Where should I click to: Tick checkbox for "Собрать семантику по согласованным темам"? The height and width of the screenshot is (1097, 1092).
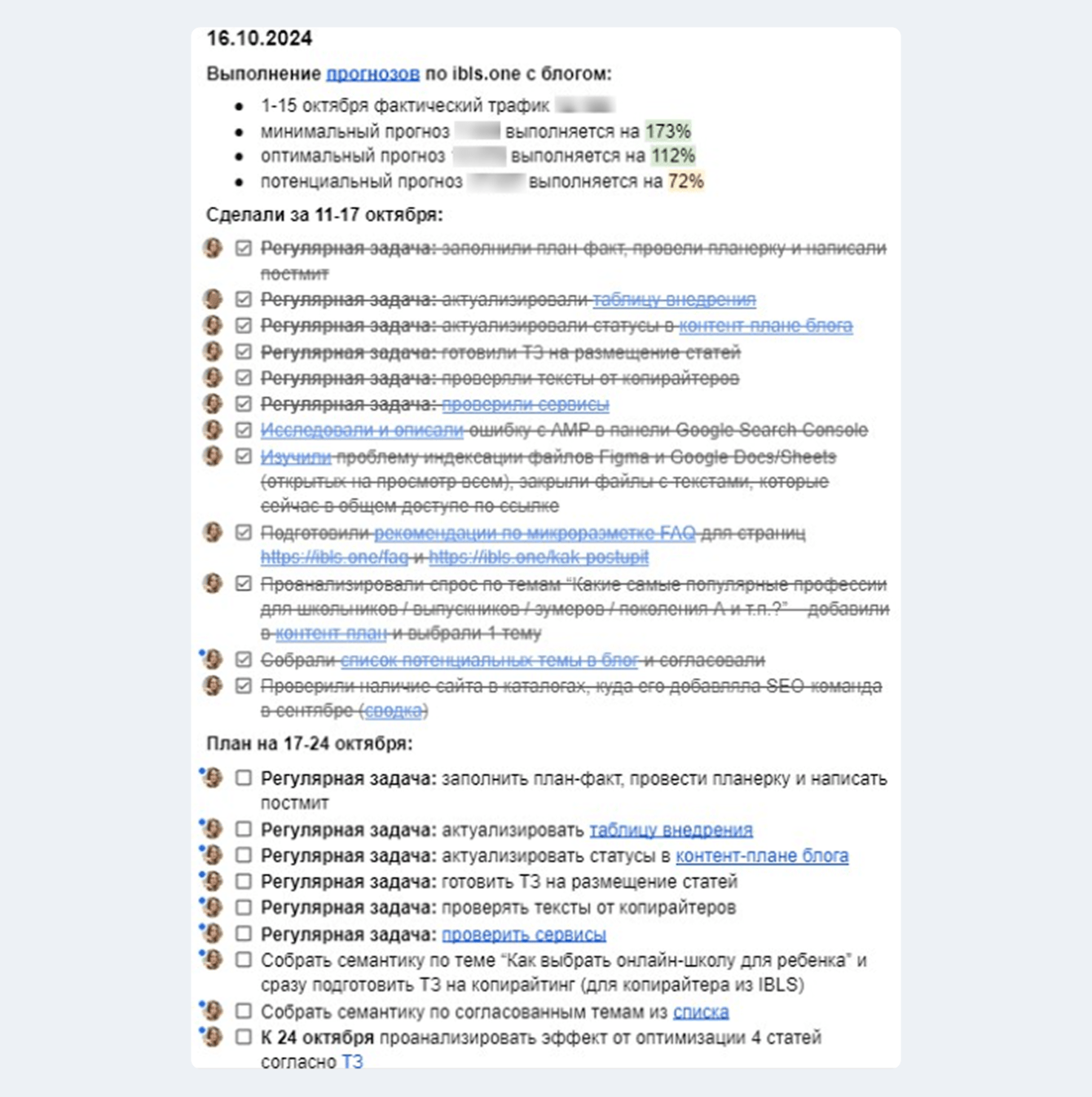click(244, 1011)
